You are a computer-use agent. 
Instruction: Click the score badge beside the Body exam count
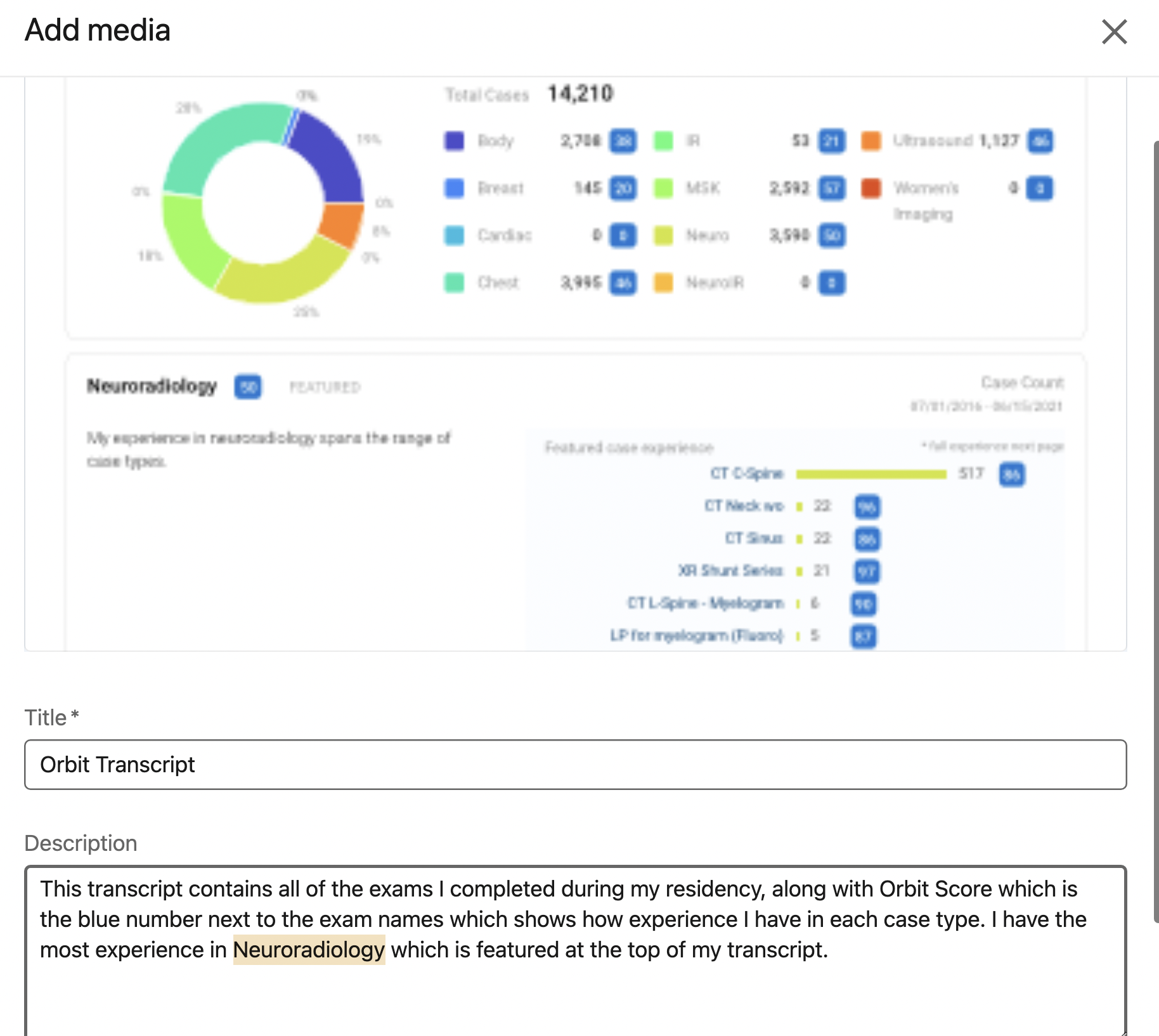623,141
